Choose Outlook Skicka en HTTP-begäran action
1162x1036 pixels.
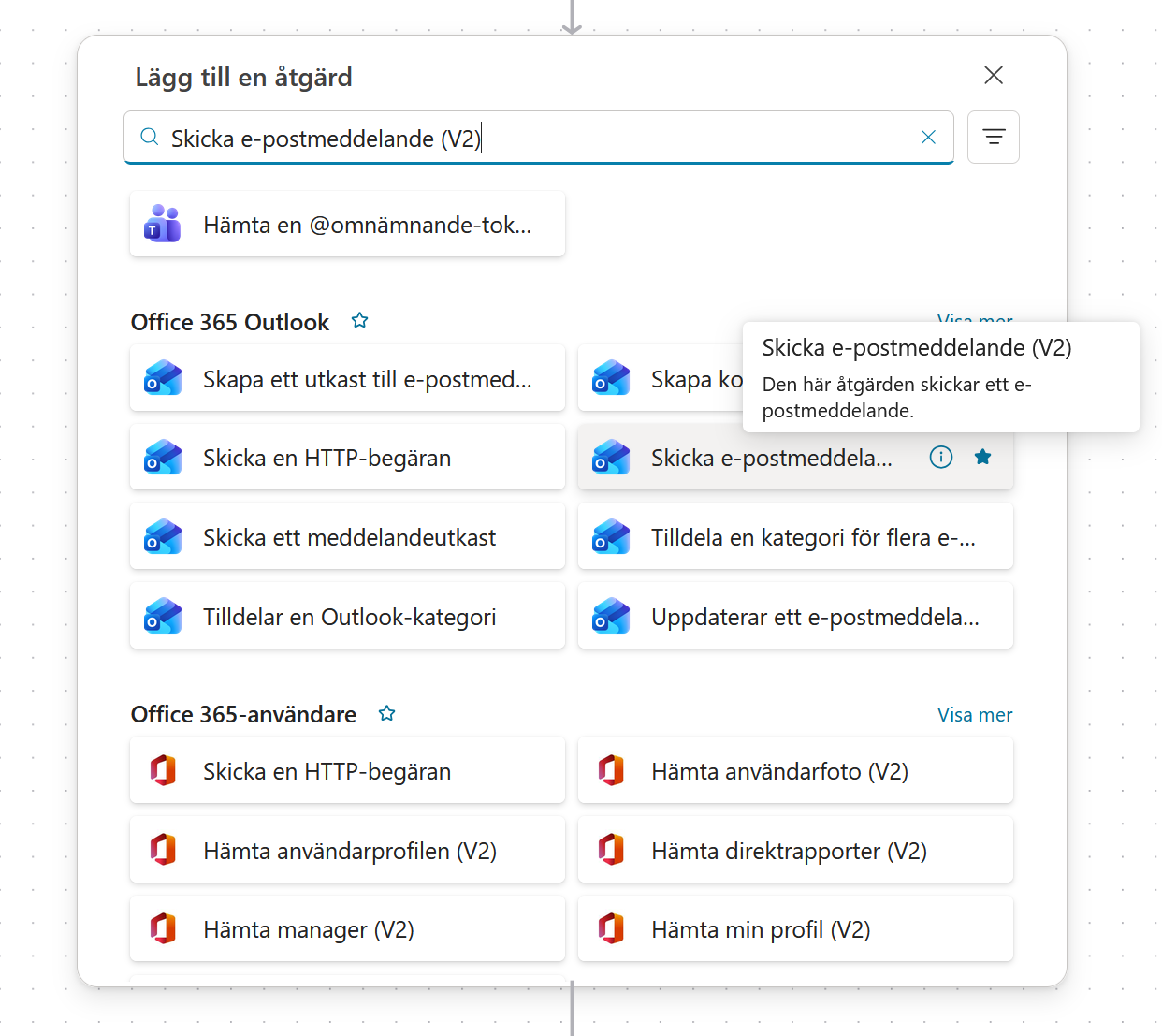pos(347,458)
